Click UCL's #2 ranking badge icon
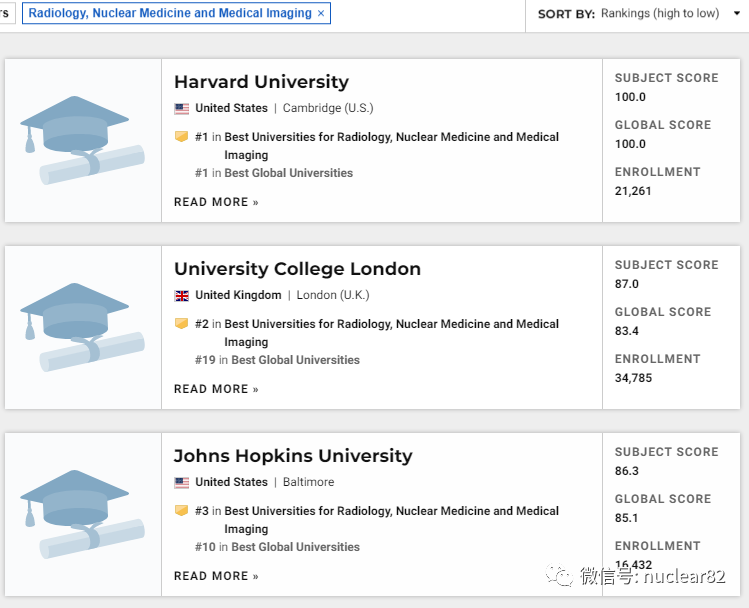The image size is (749, 608). click(x=181, y=324)
